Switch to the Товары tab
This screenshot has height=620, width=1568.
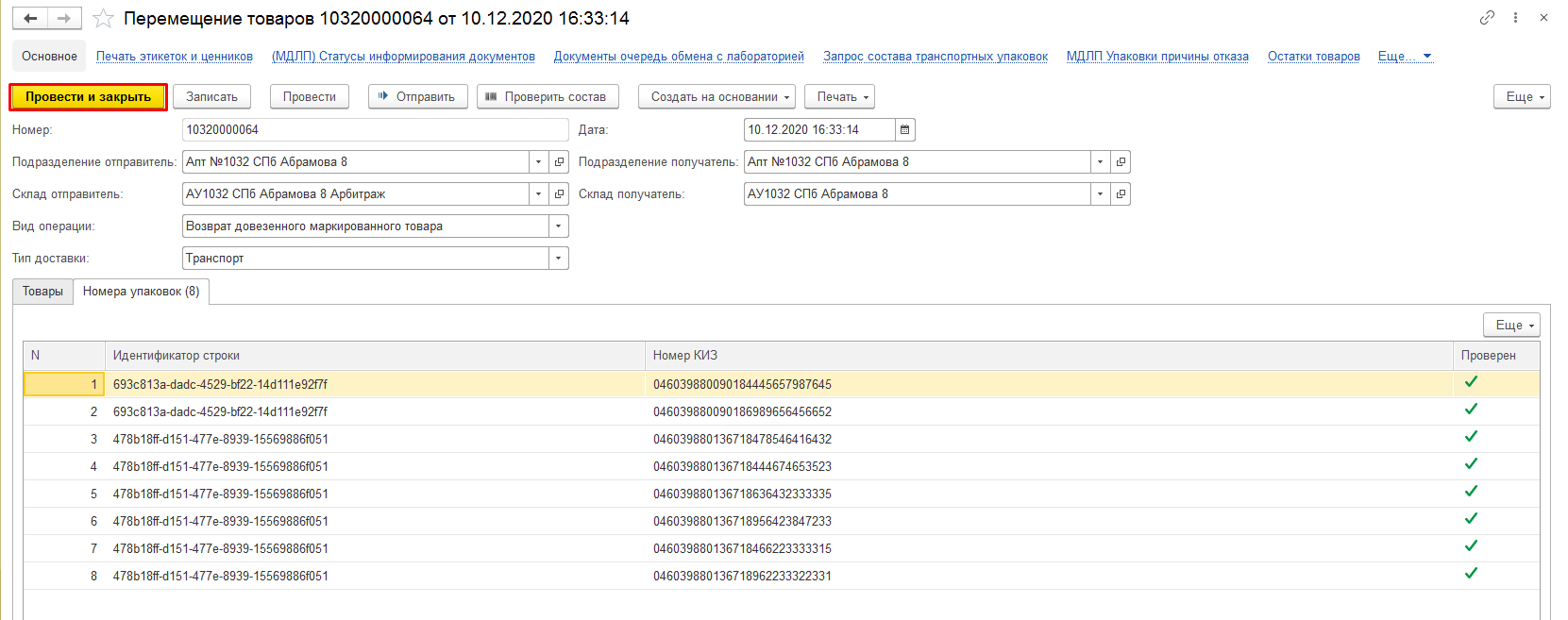click(x=42, y=292)
